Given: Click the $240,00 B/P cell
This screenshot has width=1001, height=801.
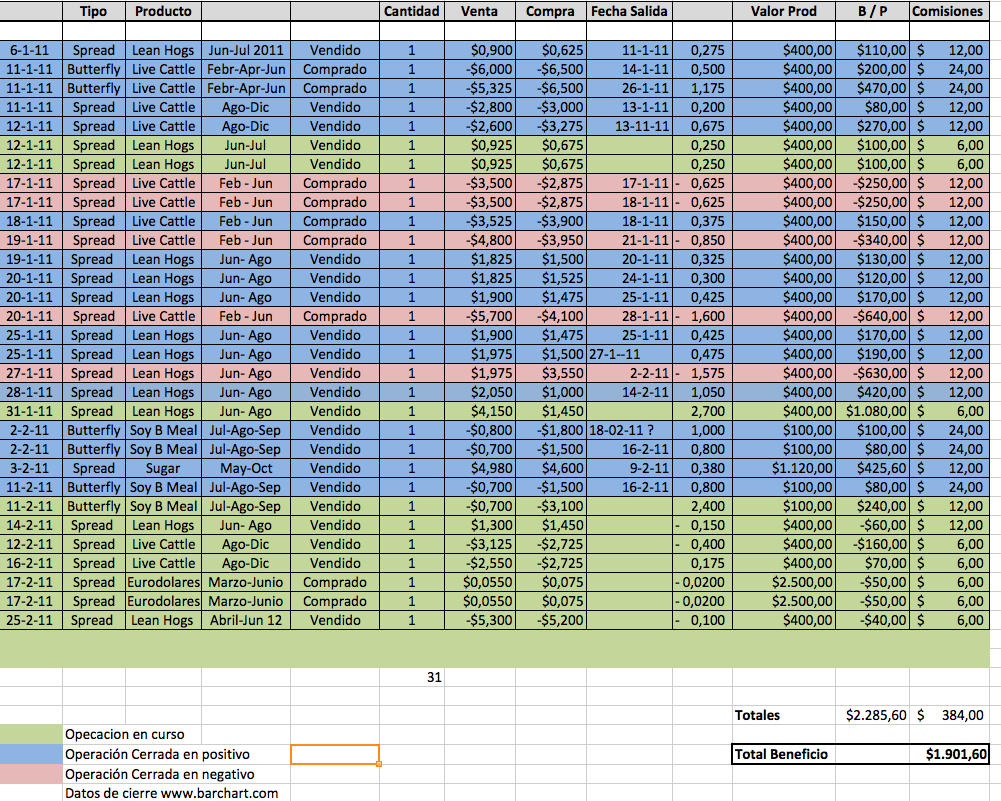Looking at the screenshot, I should (x=872, y=507).
